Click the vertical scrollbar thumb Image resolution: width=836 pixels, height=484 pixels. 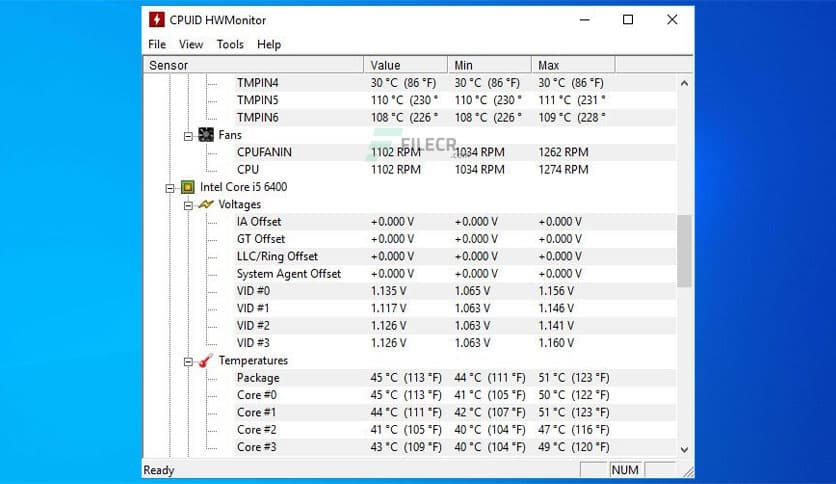684,251
